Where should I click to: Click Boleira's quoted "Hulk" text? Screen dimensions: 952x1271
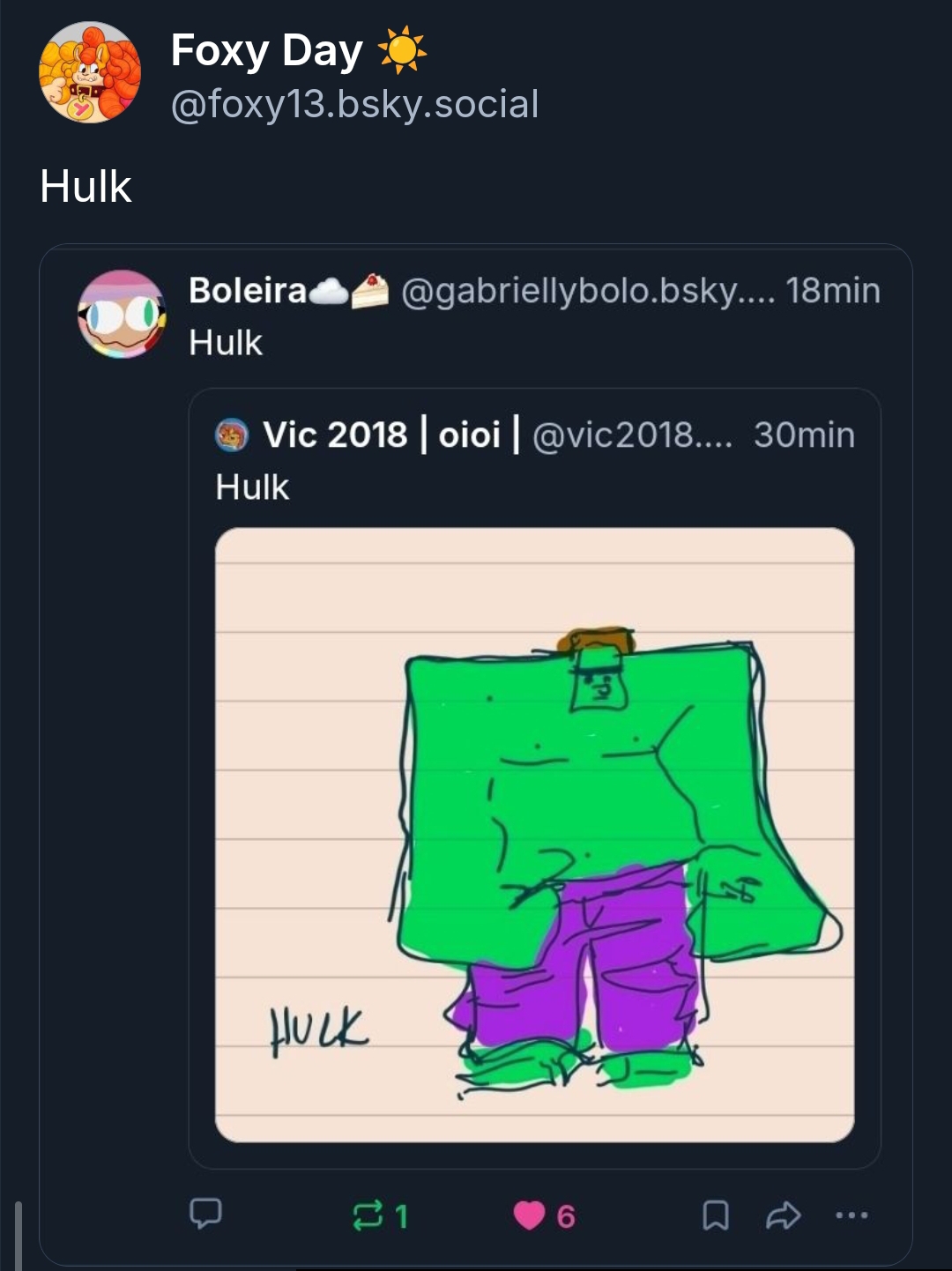[x=226, y=343]
